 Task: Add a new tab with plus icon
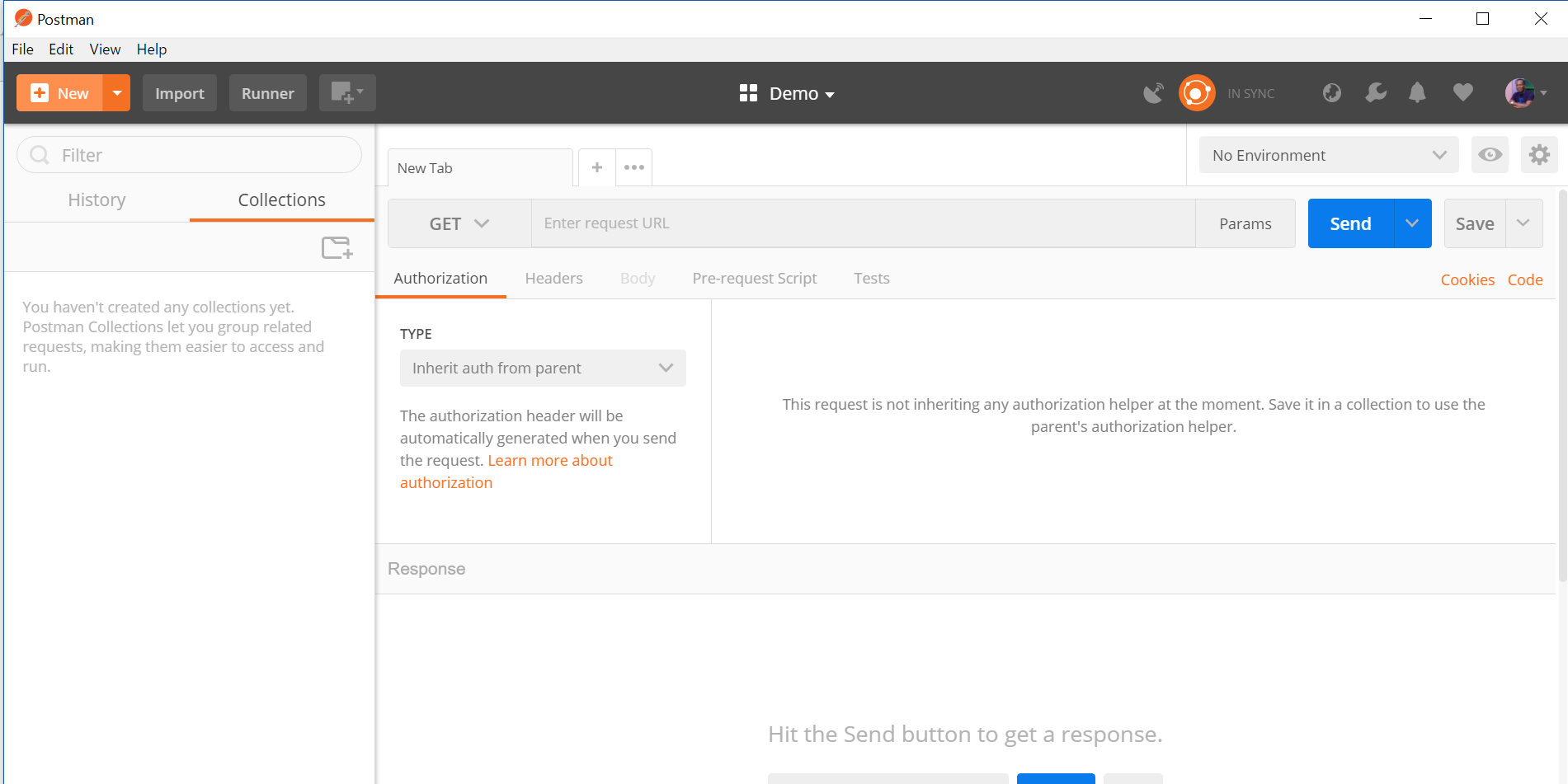tap(597, 167)
